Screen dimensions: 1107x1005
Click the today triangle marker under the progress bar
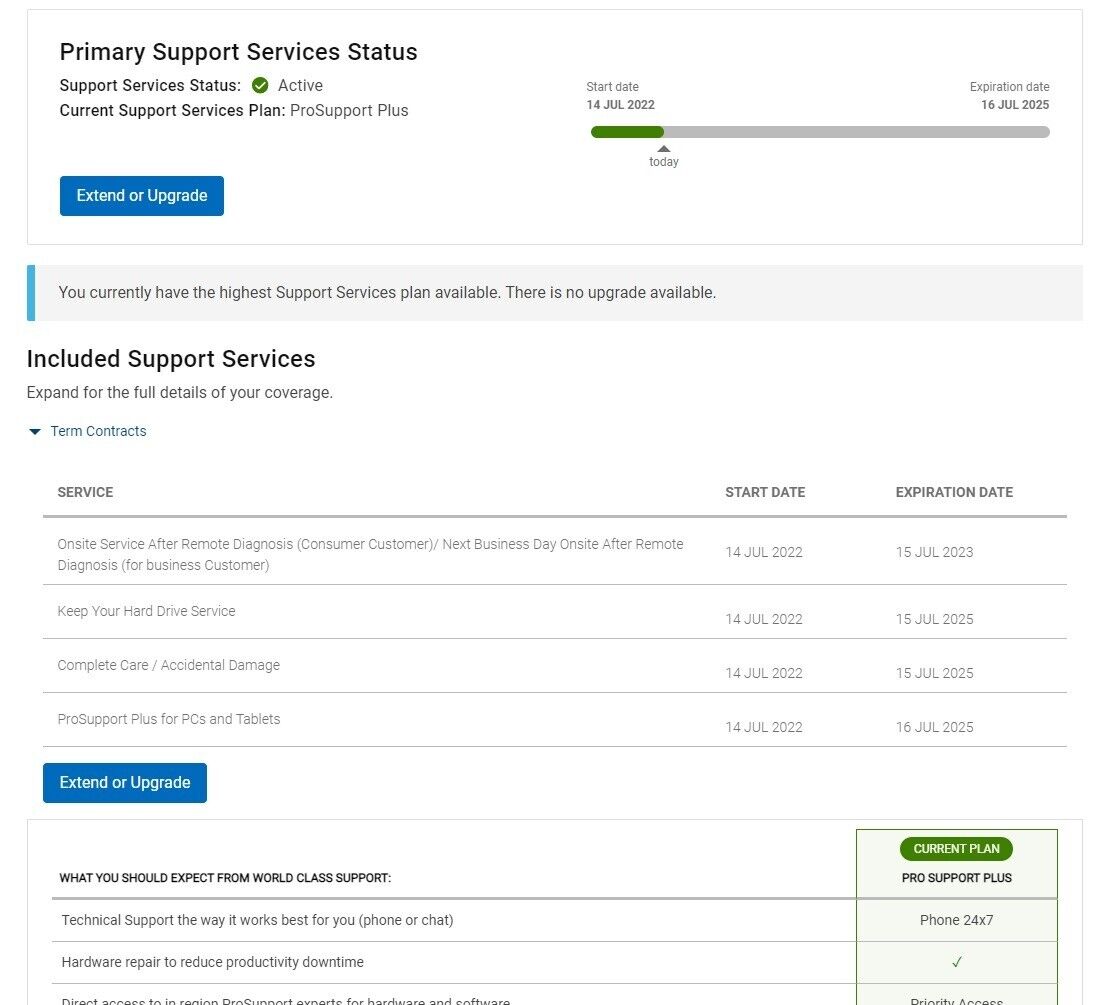click(663, 150)
